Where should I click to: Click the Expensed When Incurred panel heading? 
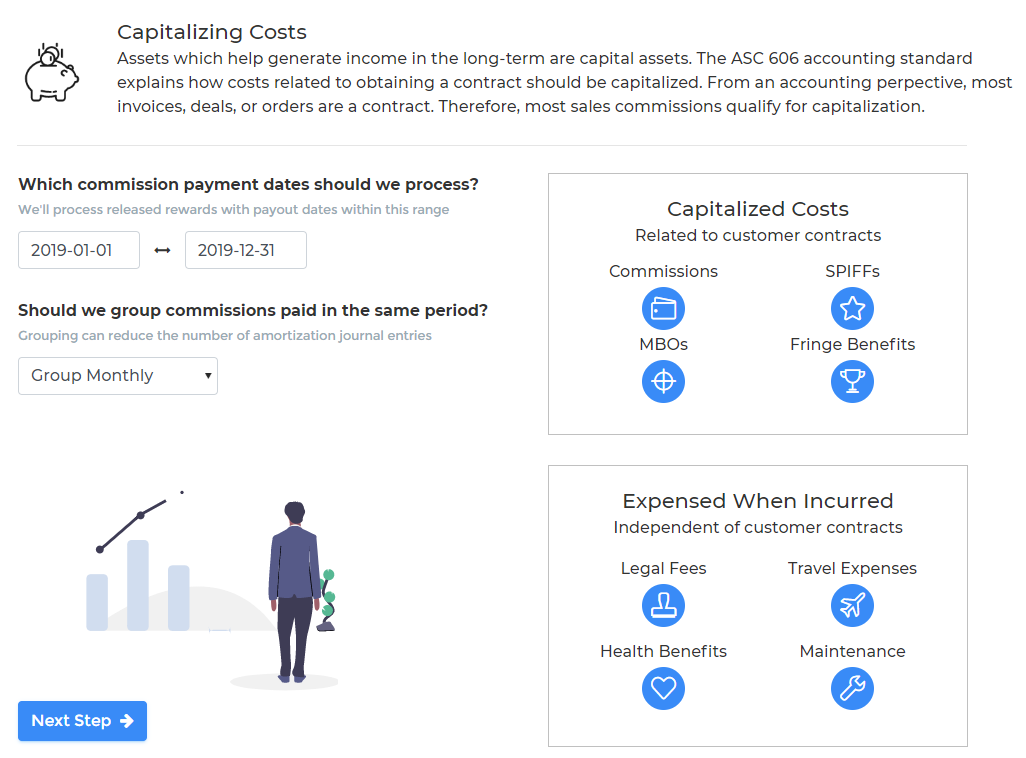(756, 501)
